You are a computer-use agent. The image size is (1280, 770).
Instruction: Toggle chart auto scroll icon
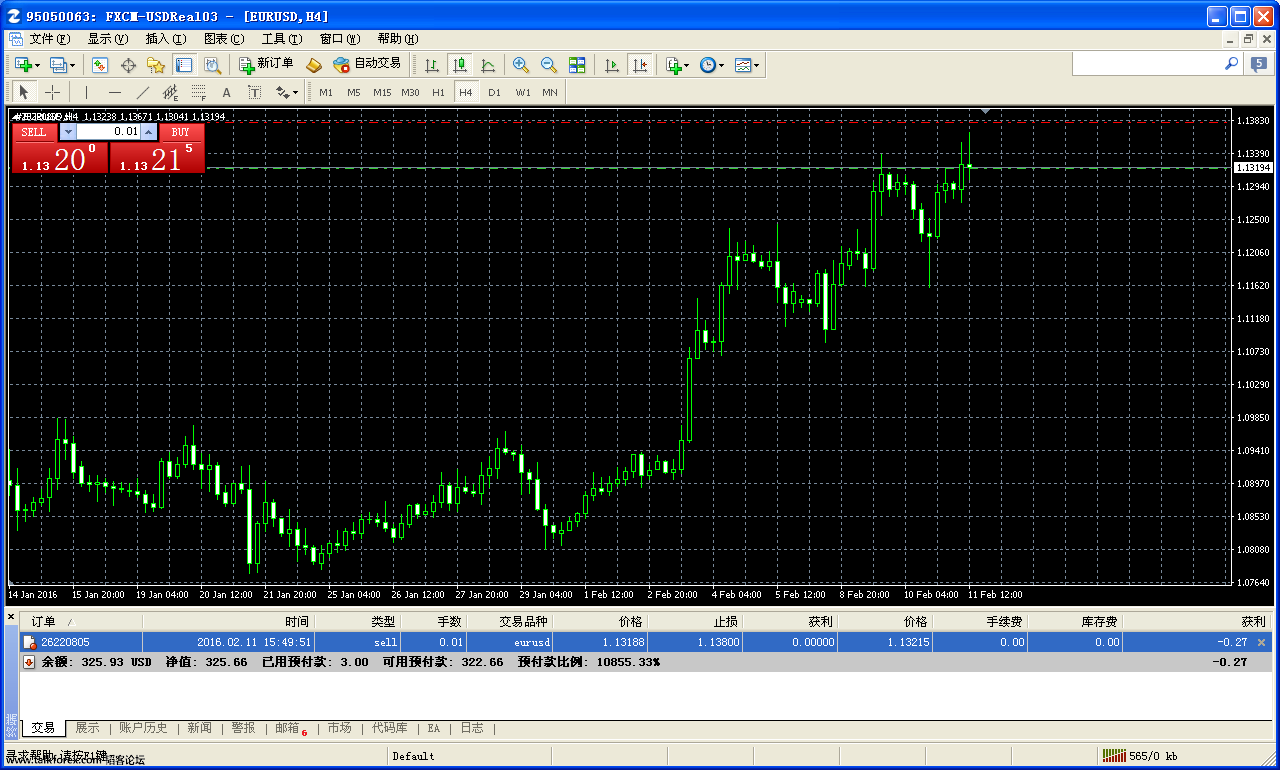click(612, 65)
